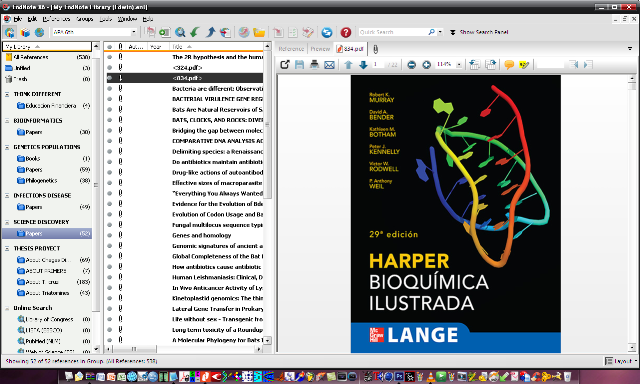Image resolution: width=640 pixels, height=384 pixels.
Task: Open PDF in external viewer
Action: pos(284,64)
